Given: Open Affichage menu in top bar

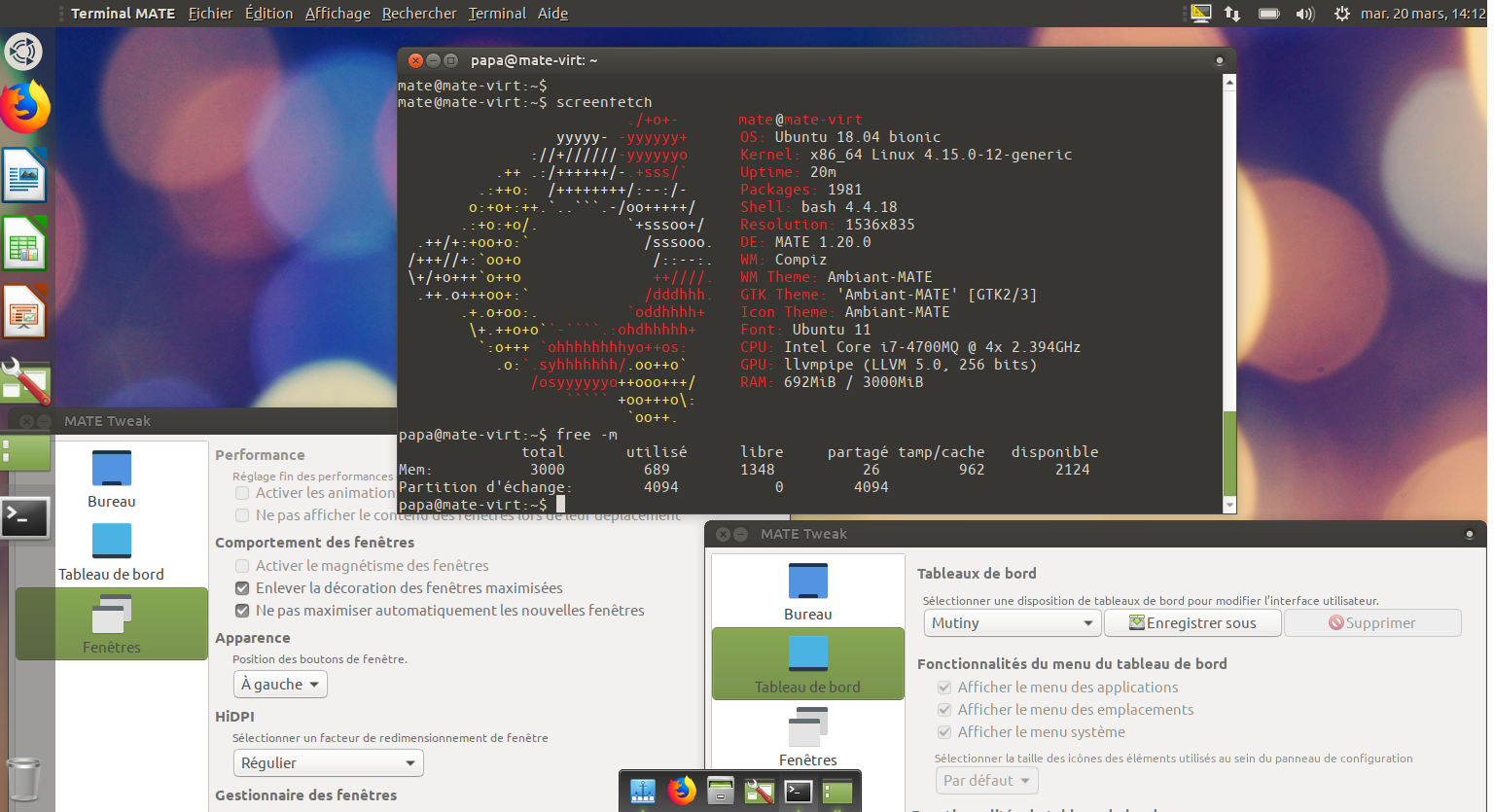Looking at the screenshot, I should pyautogui.click(x=338, y=14).
